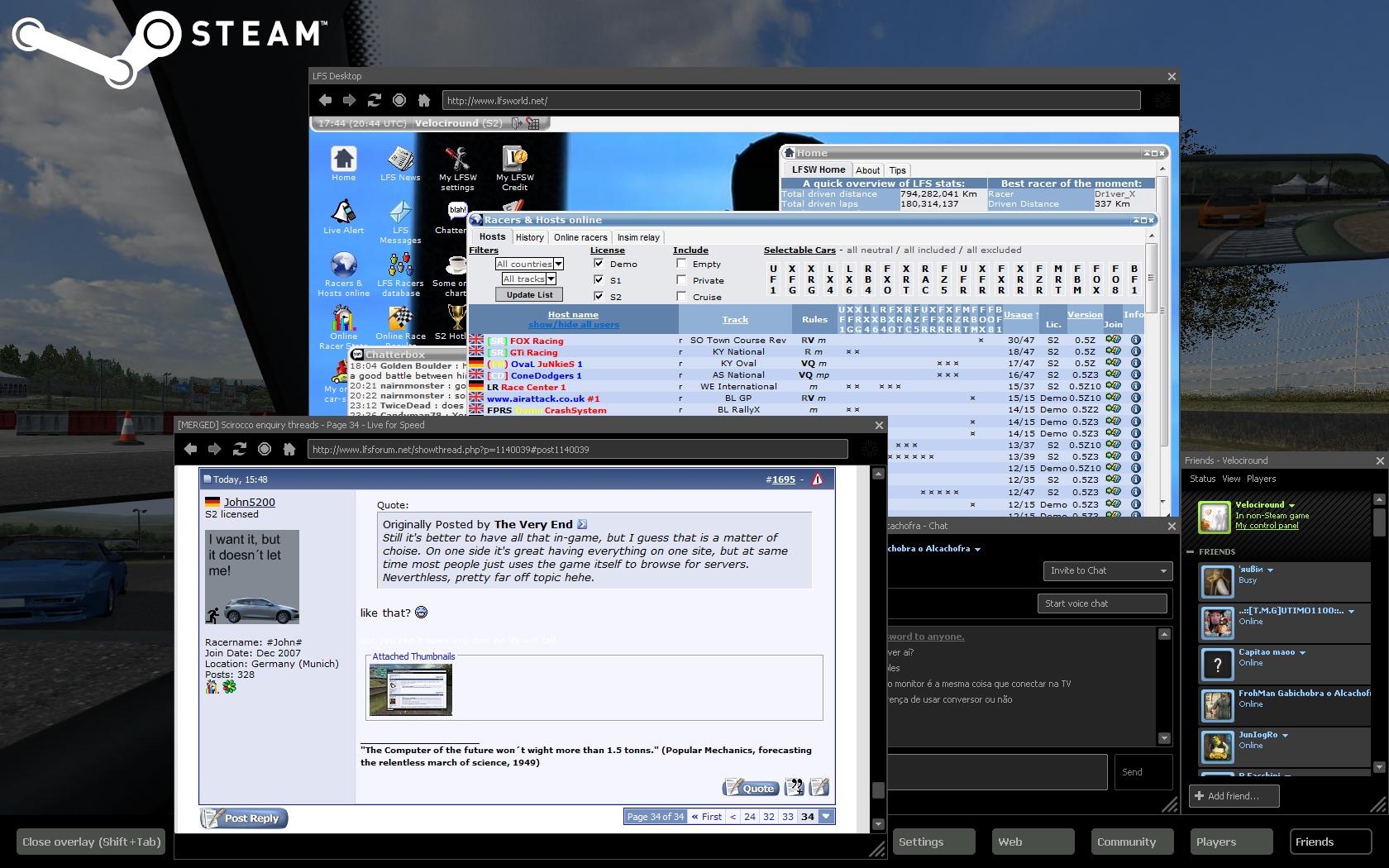Image resolution: width=1389 pixels, height=868 pixels.
Task: Uncheck the S2 license checkbox
Action: point(599,296)
